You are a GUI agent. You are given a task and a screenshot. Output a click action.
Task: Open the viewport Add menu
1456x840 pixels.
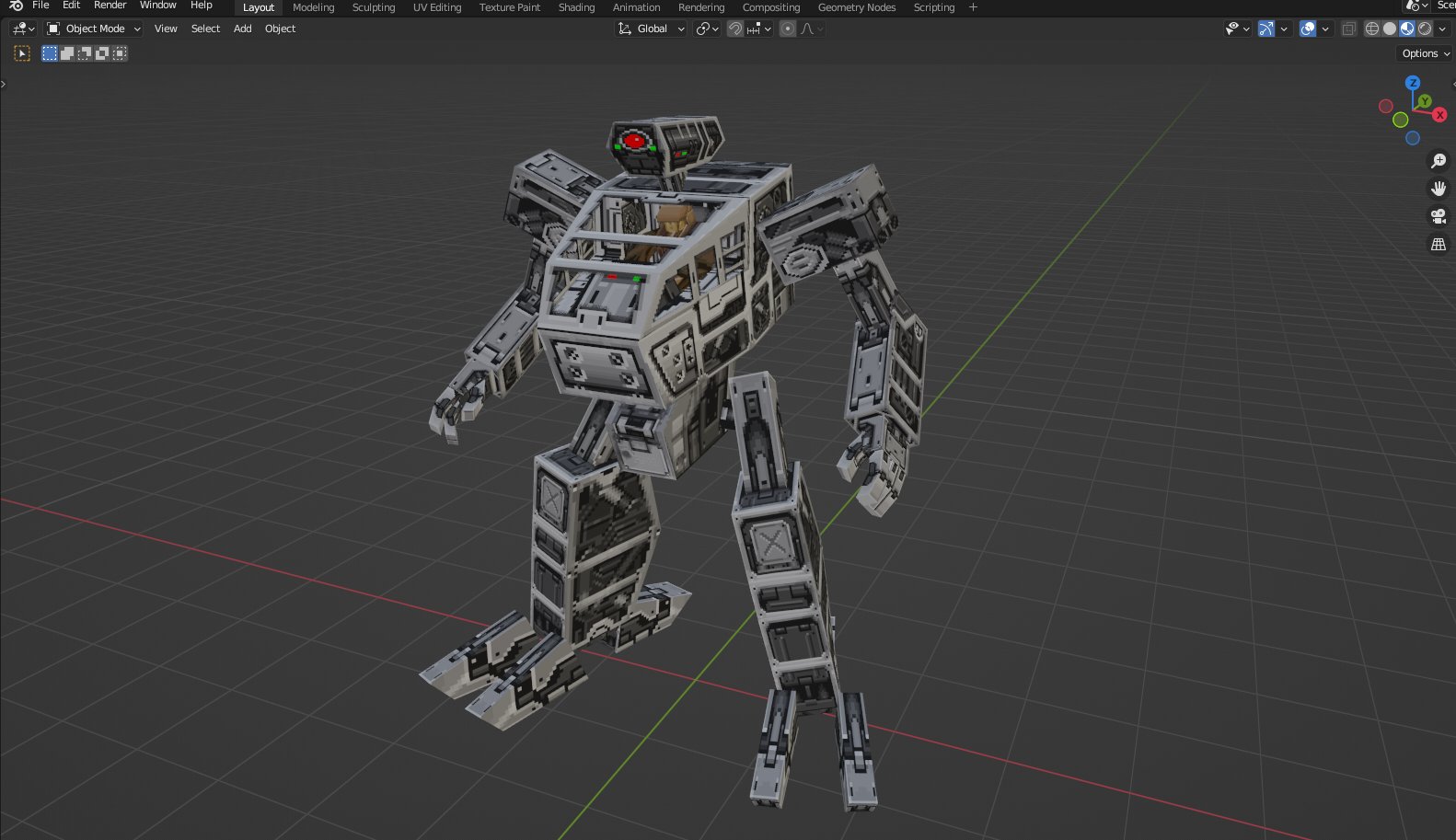243,29
